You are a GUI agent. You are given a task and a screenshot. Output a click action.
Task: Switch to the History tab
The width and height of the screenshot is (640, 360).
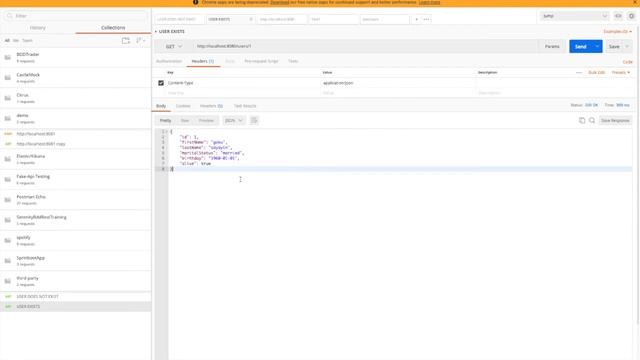(x=38, y=28)
